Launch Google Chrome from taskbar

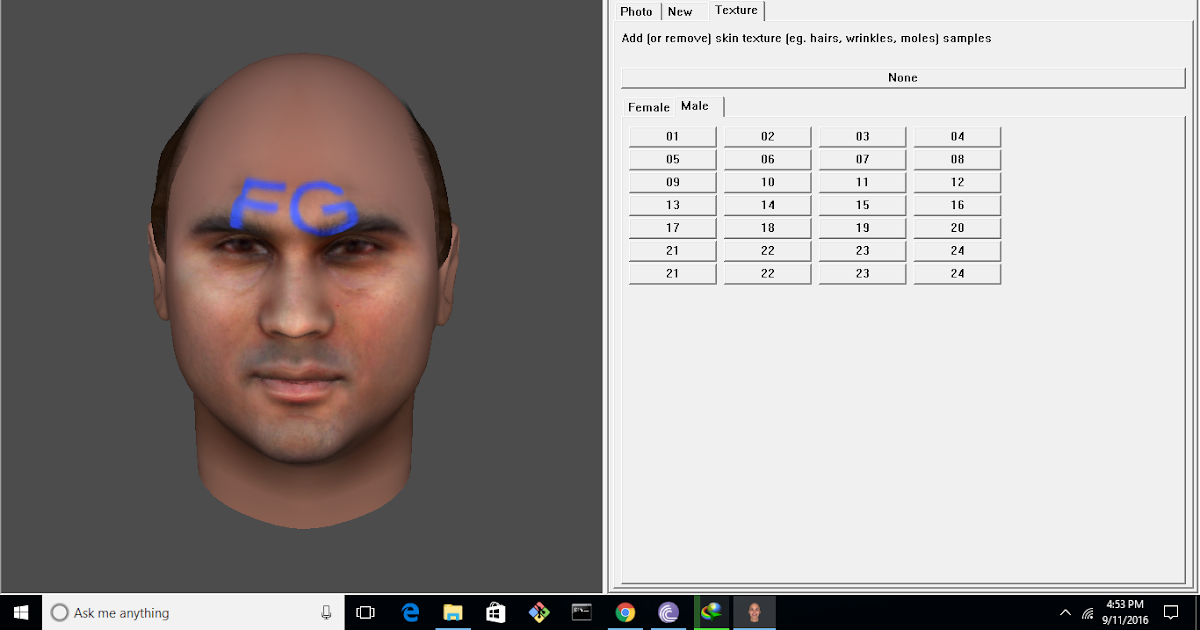point(624,612)
